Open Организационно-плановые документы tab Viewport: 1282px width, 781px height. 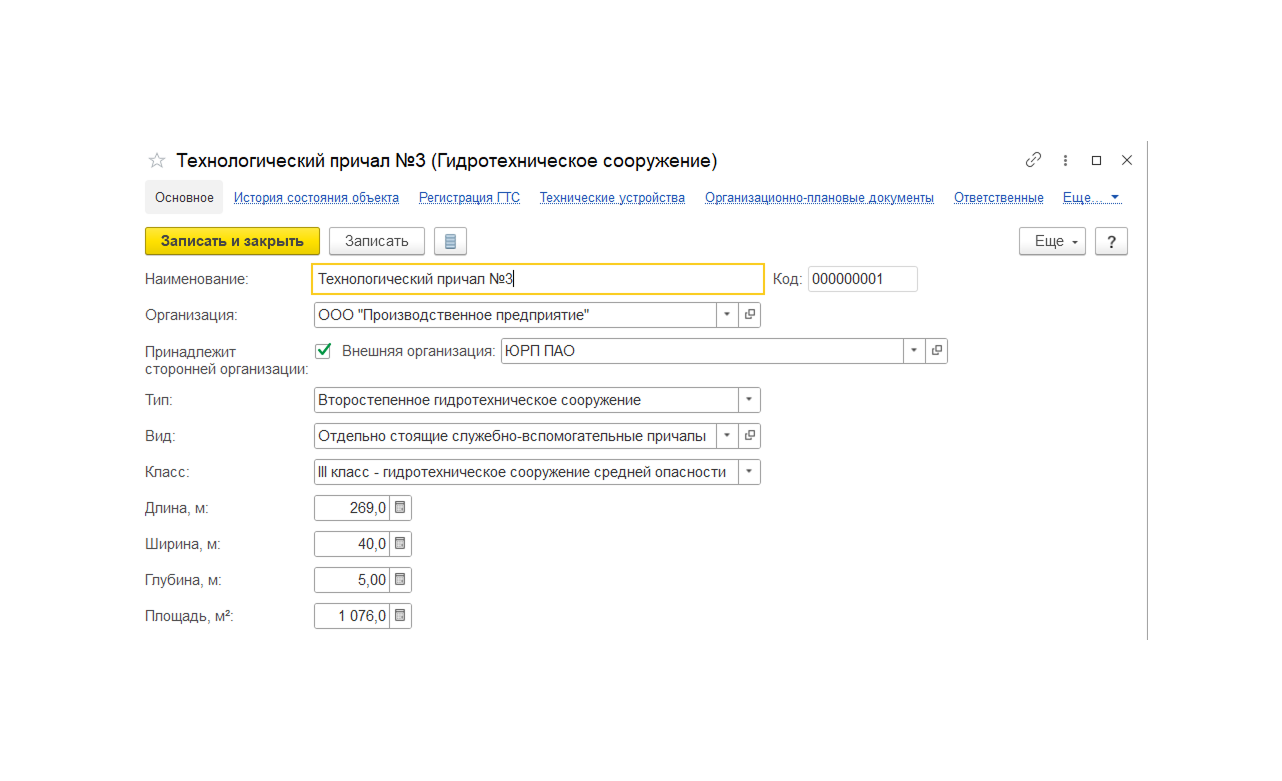point(819,198)
